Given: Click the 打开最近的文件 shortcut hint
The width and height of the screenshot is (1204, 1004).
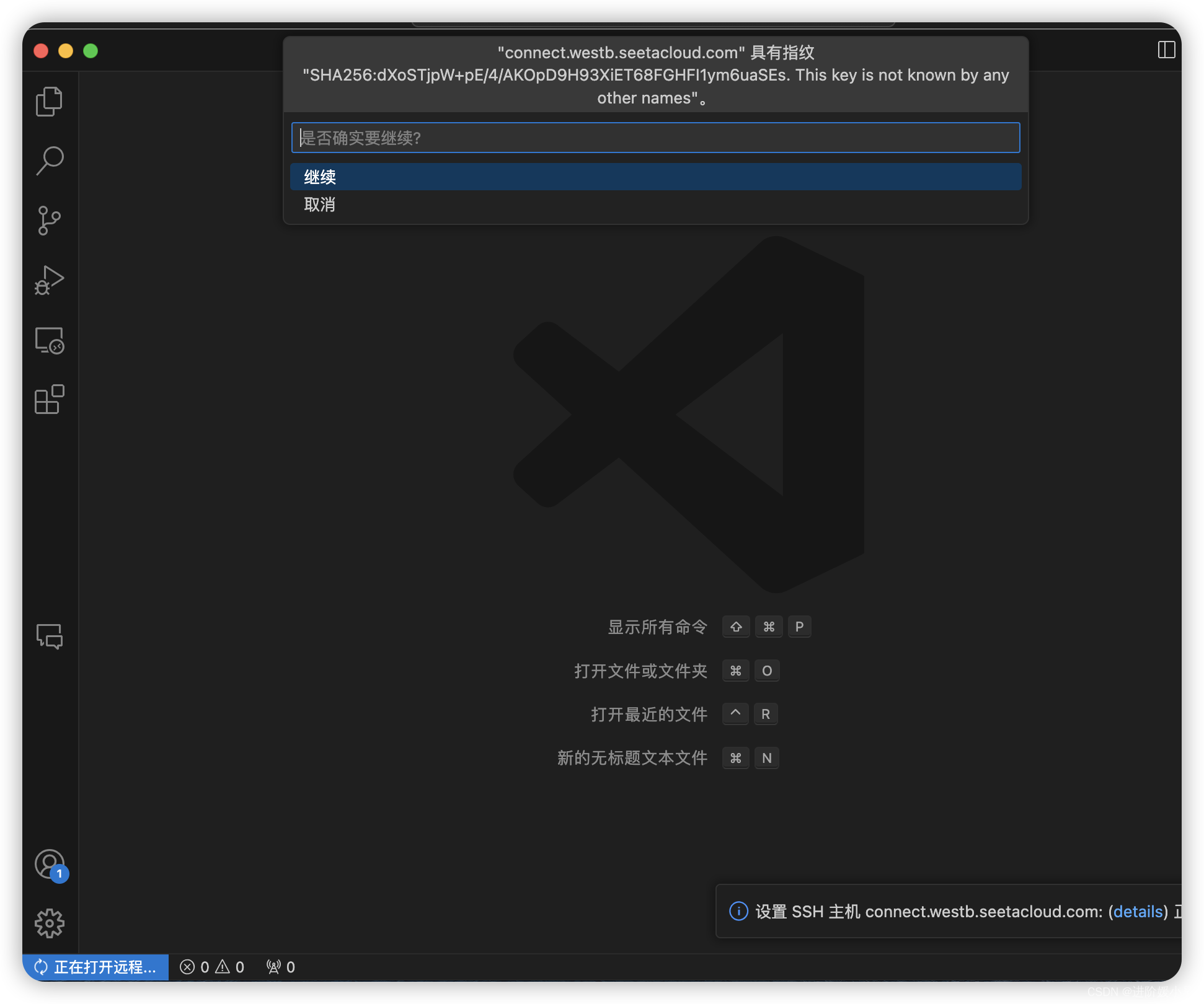Looking at the screenshot, I should pyautogui.click(x=649, y=715).
